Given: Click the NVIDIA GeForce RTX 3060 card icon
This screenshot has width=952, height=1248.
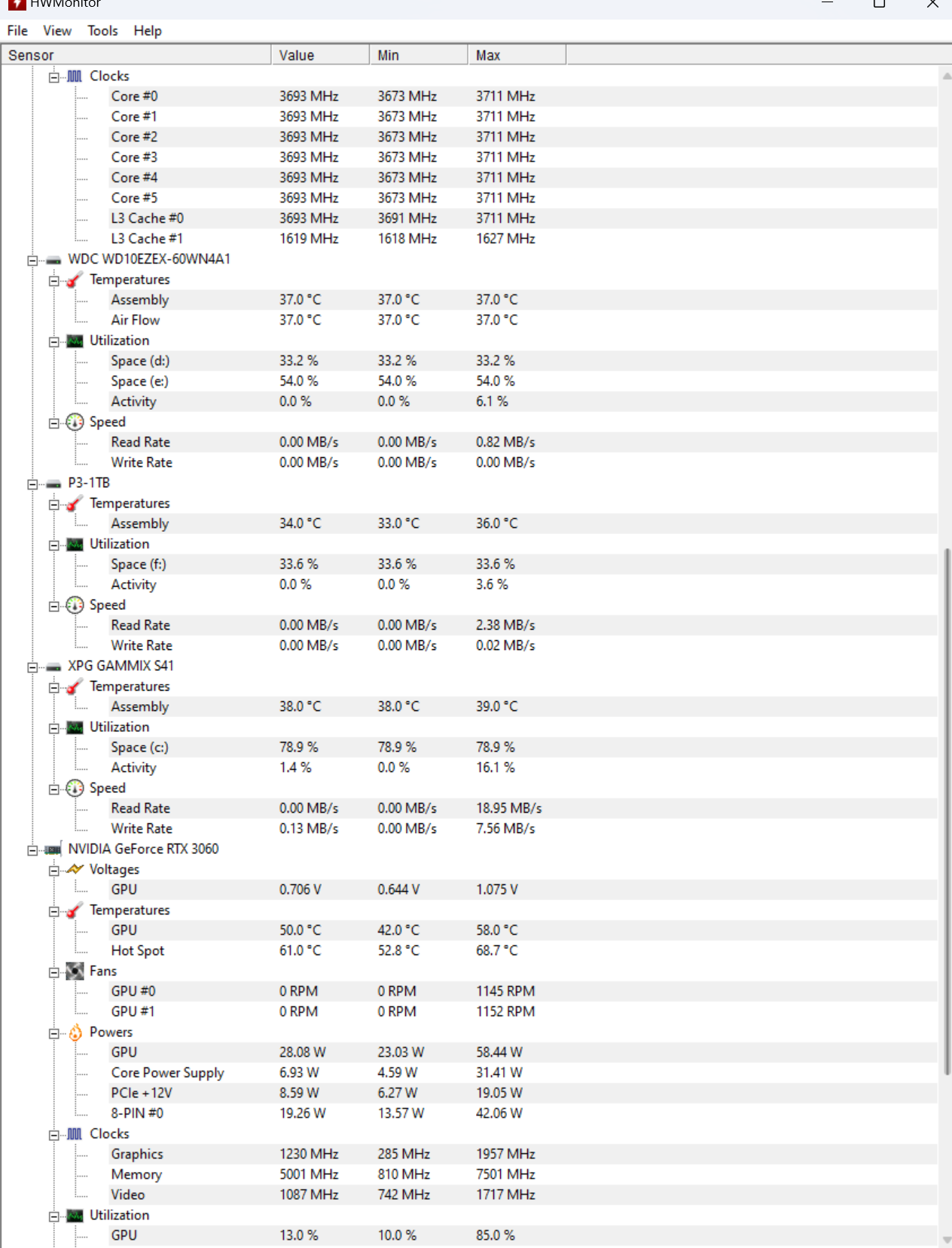Looking at the screenshot, I should (x=53, y=850).
